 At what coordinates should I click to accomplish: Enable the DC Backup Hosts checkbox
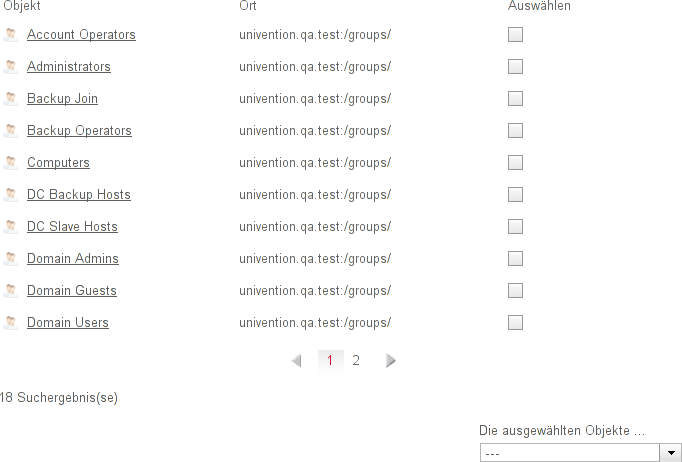[x=516, y=195]
